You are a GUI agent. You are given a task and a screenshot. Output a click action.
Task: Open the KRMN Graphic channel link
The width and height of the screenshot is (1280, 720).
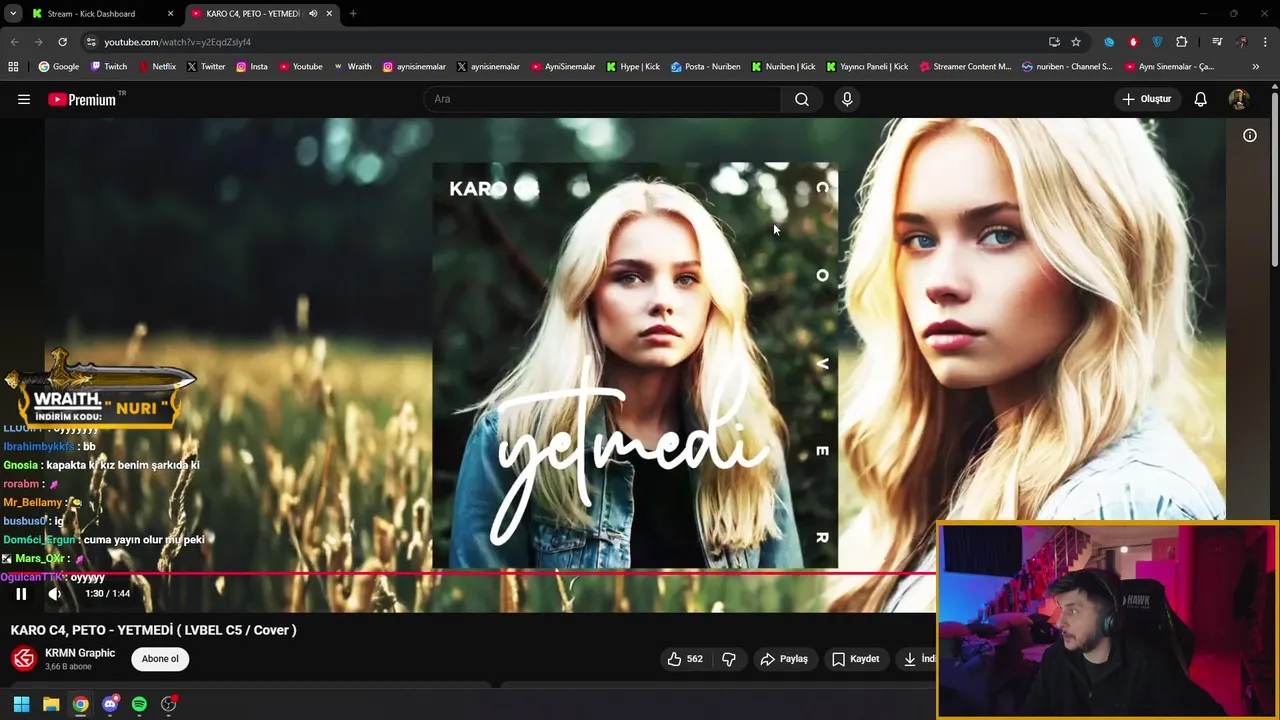80,653
